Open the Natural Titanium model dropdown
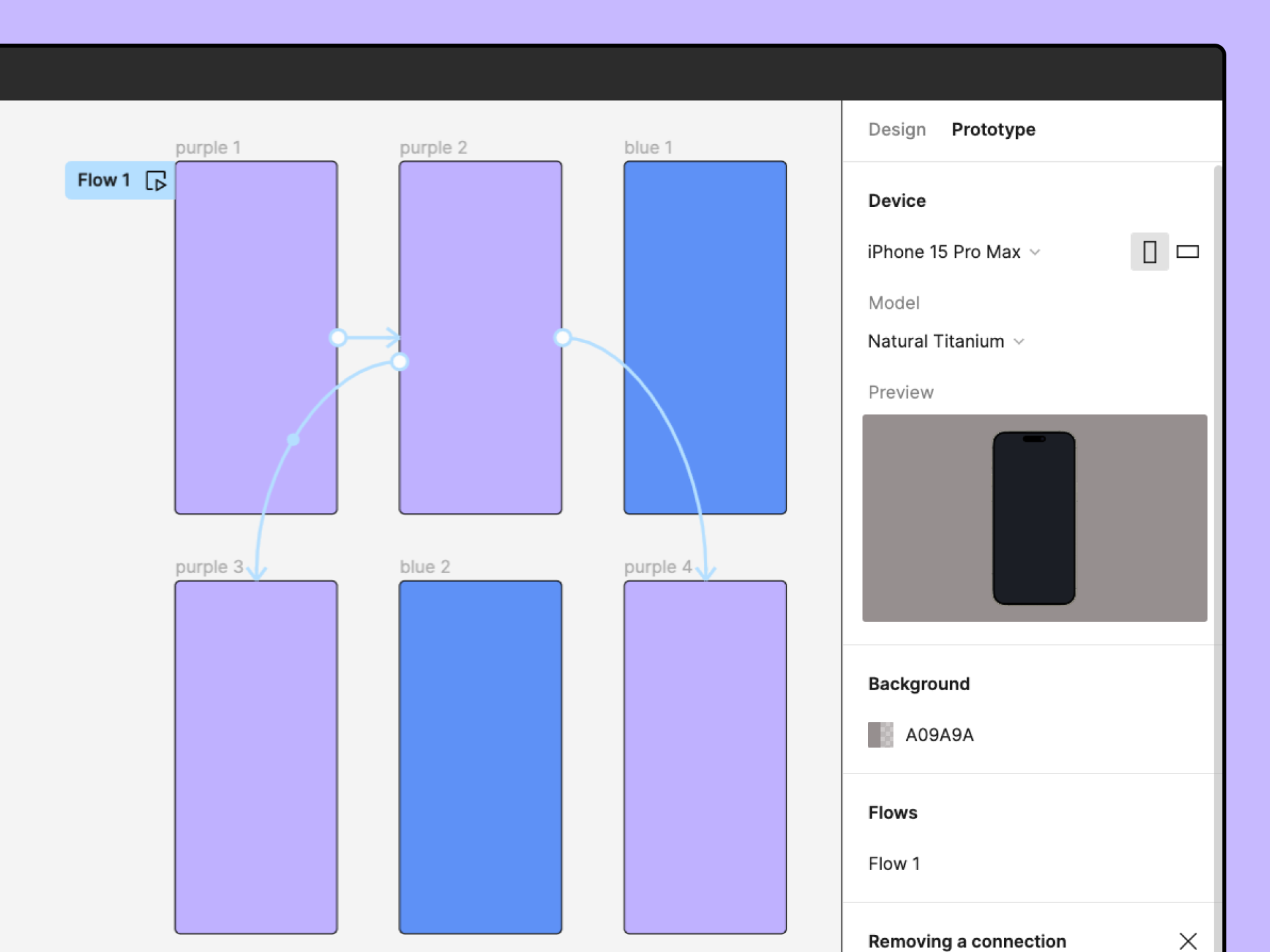The image size is (1270, 952). pos(946,341)
